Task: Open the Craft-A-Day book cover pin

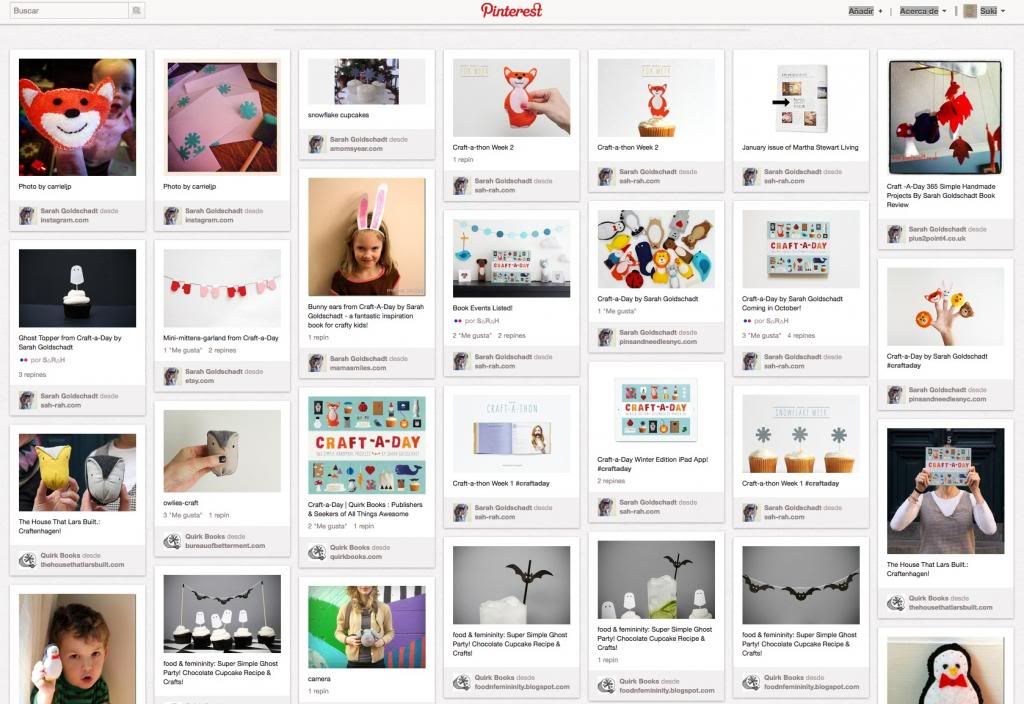Action: tap(366, 445)
